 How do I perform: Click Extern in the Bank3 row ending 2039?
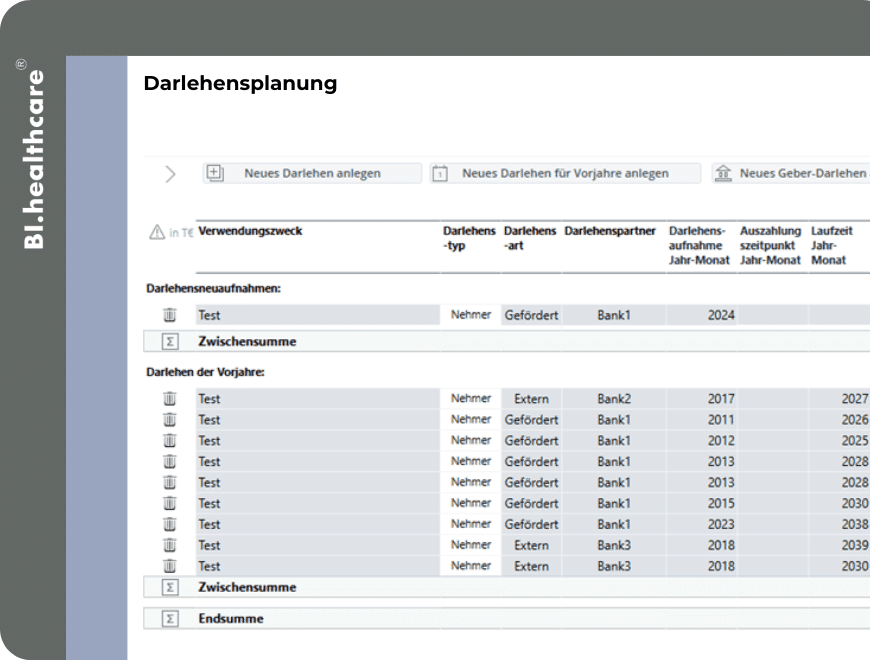[x=531, y=546]
